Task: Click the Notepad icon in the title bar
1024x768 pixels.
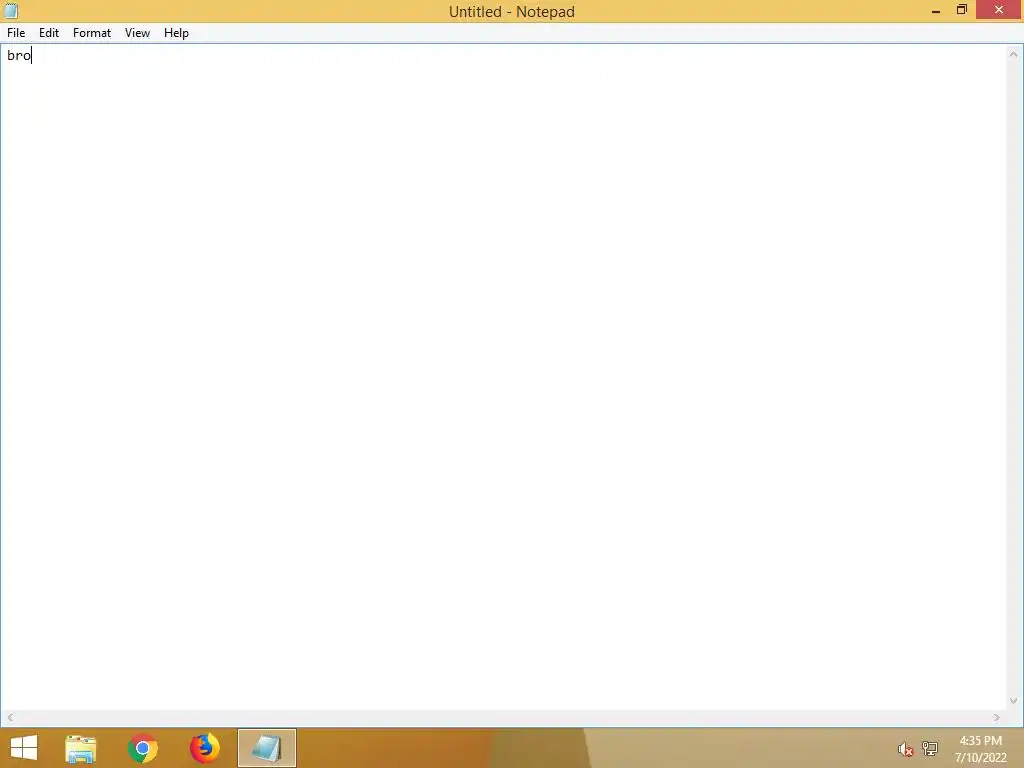Action: [11, 10]
